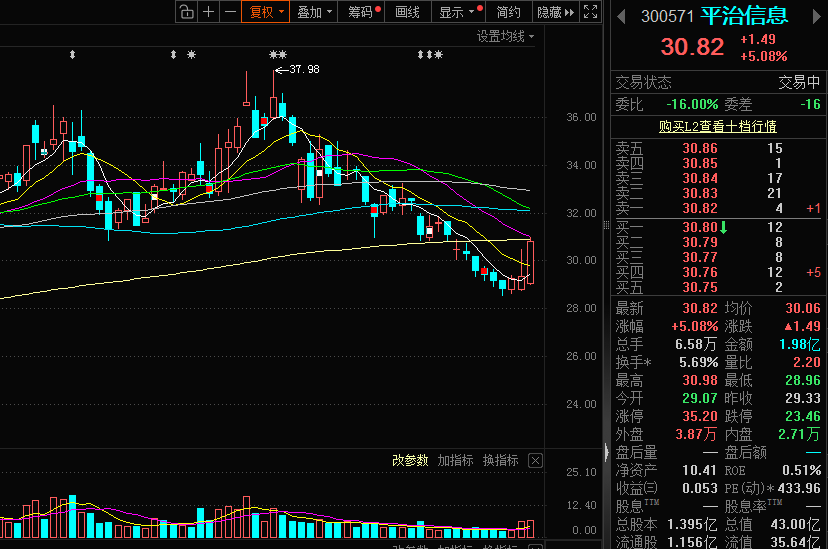Open the 画线 drawing tools
This screenshot has width=828, height=549.
click(407, 12)
